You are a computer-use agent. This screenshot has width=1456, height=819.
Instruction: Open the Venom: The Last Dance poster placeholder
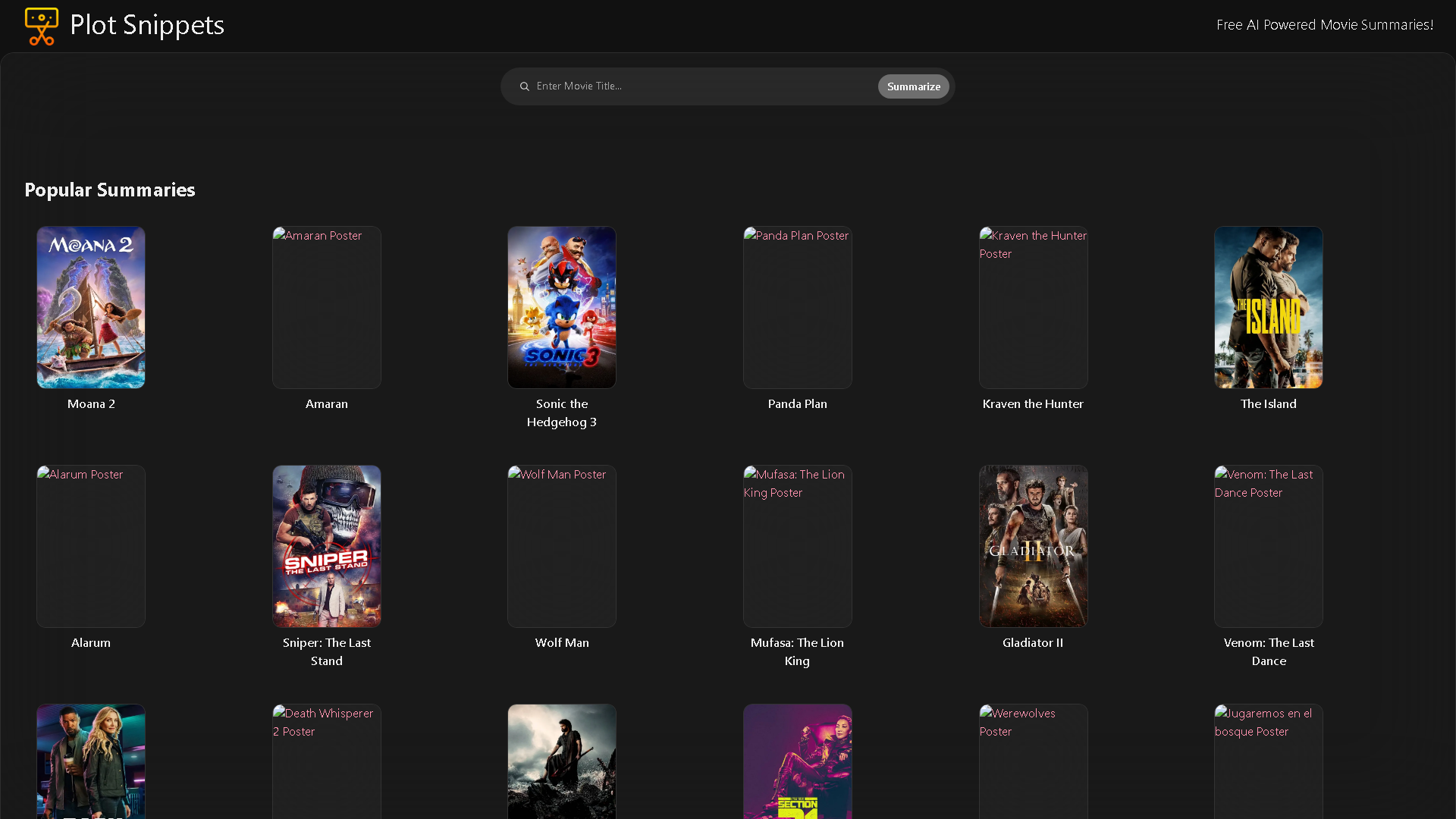point(1269,546)
